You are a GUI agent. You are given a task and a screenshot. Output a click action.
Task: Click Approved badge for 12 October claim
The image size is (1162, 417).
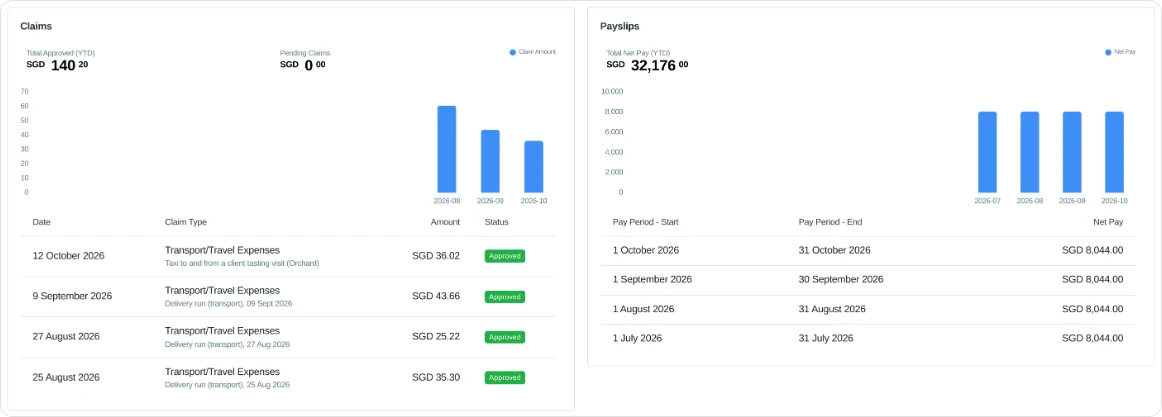[x=505, y=256]
